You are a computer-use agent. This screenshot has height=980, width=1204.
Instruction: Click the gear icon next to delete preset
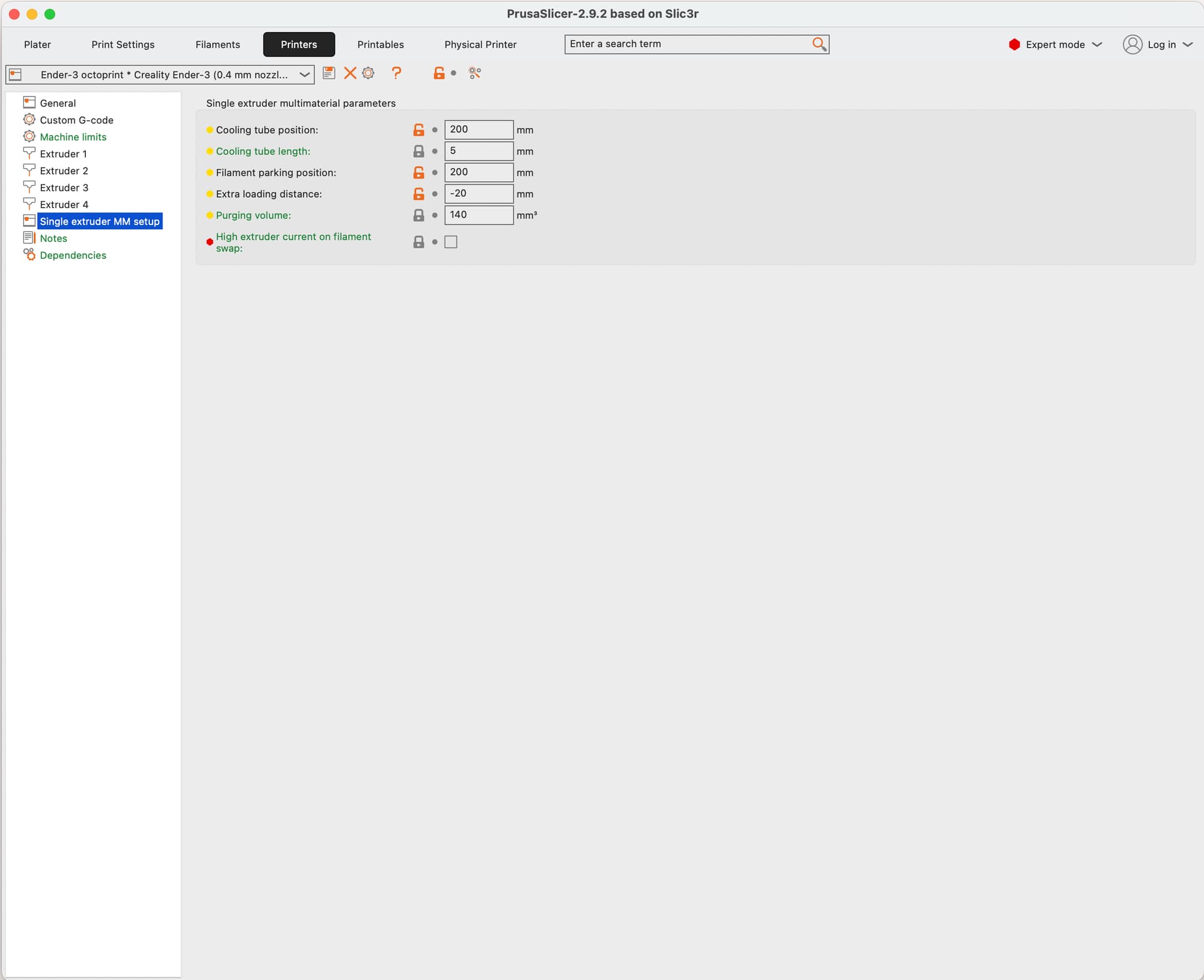[369, 73]
